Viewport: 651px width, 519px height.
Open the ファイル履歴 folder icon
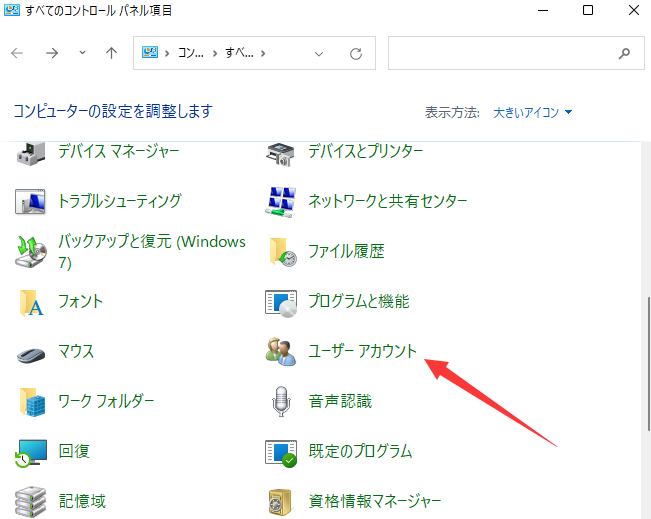tap(282, 252)
